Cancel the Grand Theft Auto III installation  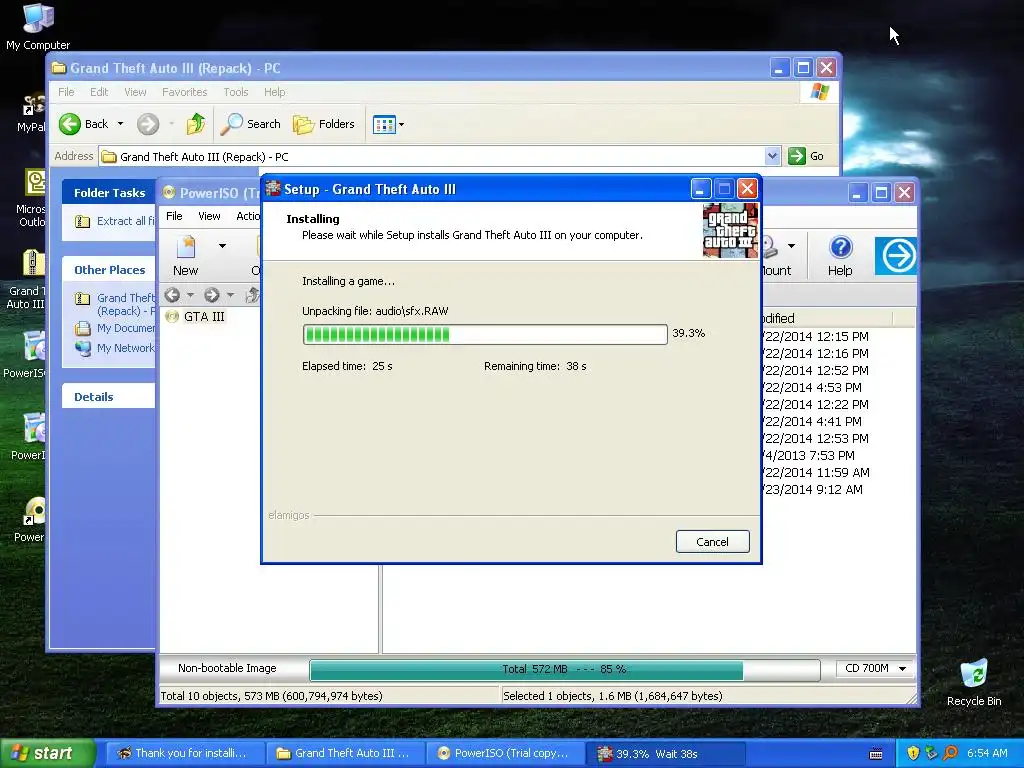click(712, 541)
